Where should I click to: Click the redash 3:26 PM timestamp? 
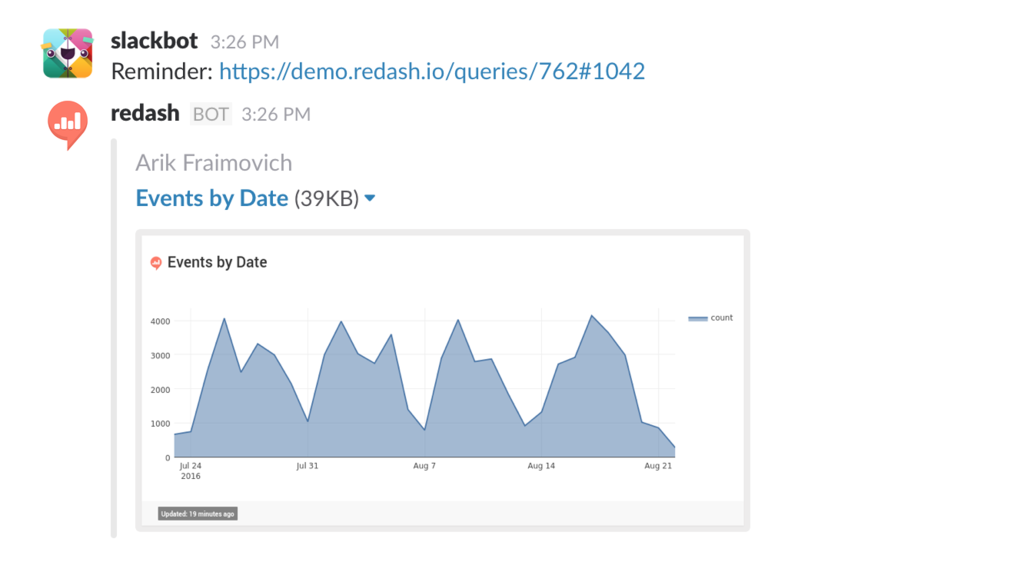tap(276, 114)
